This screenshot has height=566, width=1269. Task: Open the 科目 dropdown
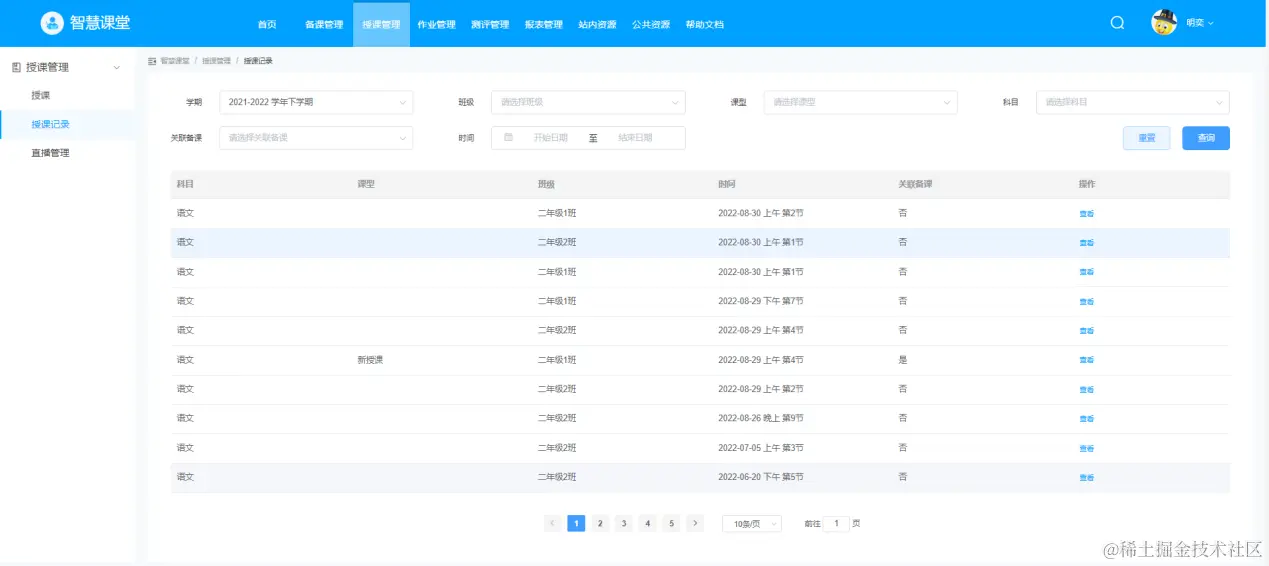1133,102
